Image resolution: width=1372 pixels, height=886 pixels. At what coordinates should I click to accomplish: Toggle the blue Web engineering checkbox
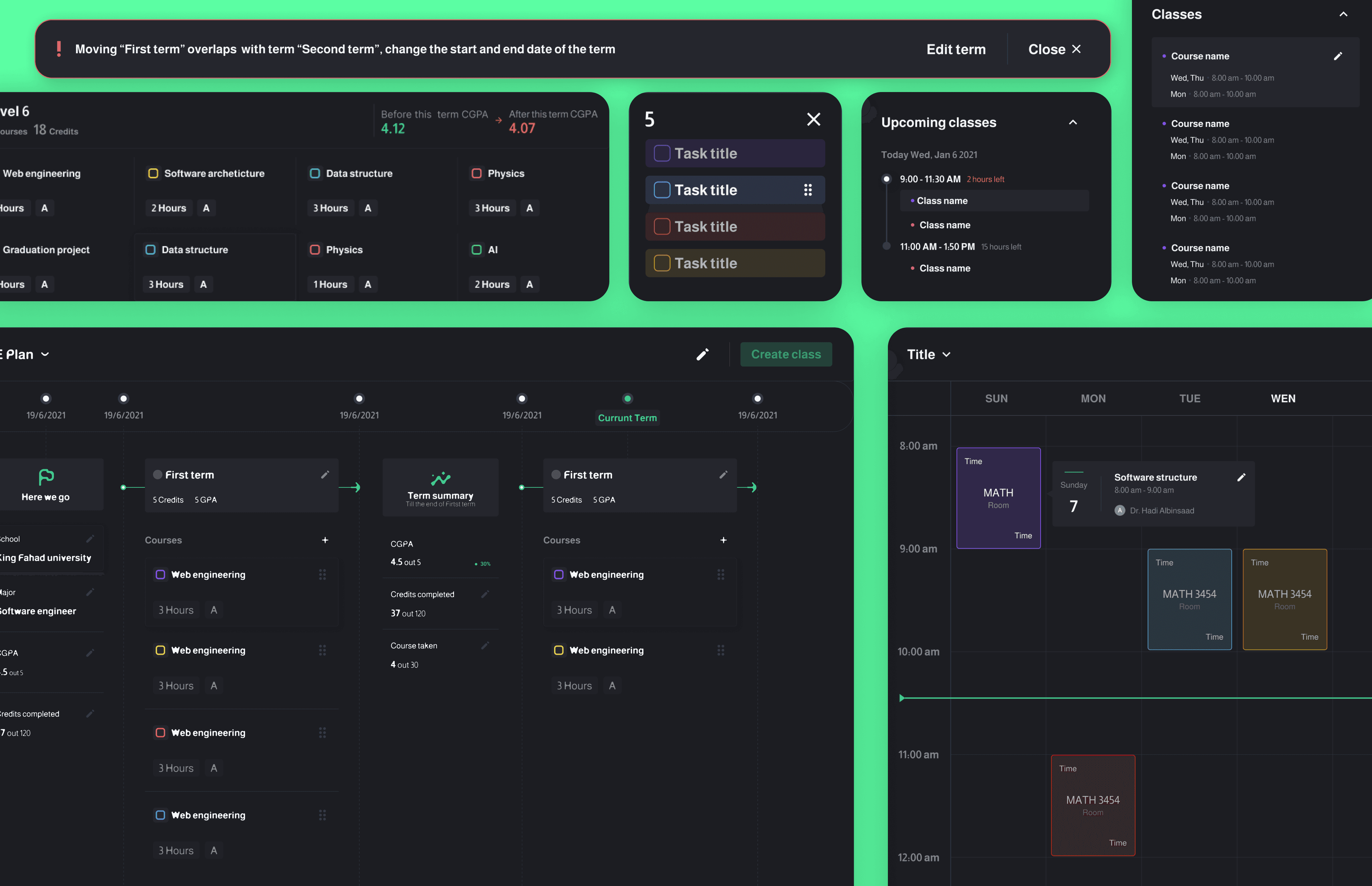click(x=161, y=815)
